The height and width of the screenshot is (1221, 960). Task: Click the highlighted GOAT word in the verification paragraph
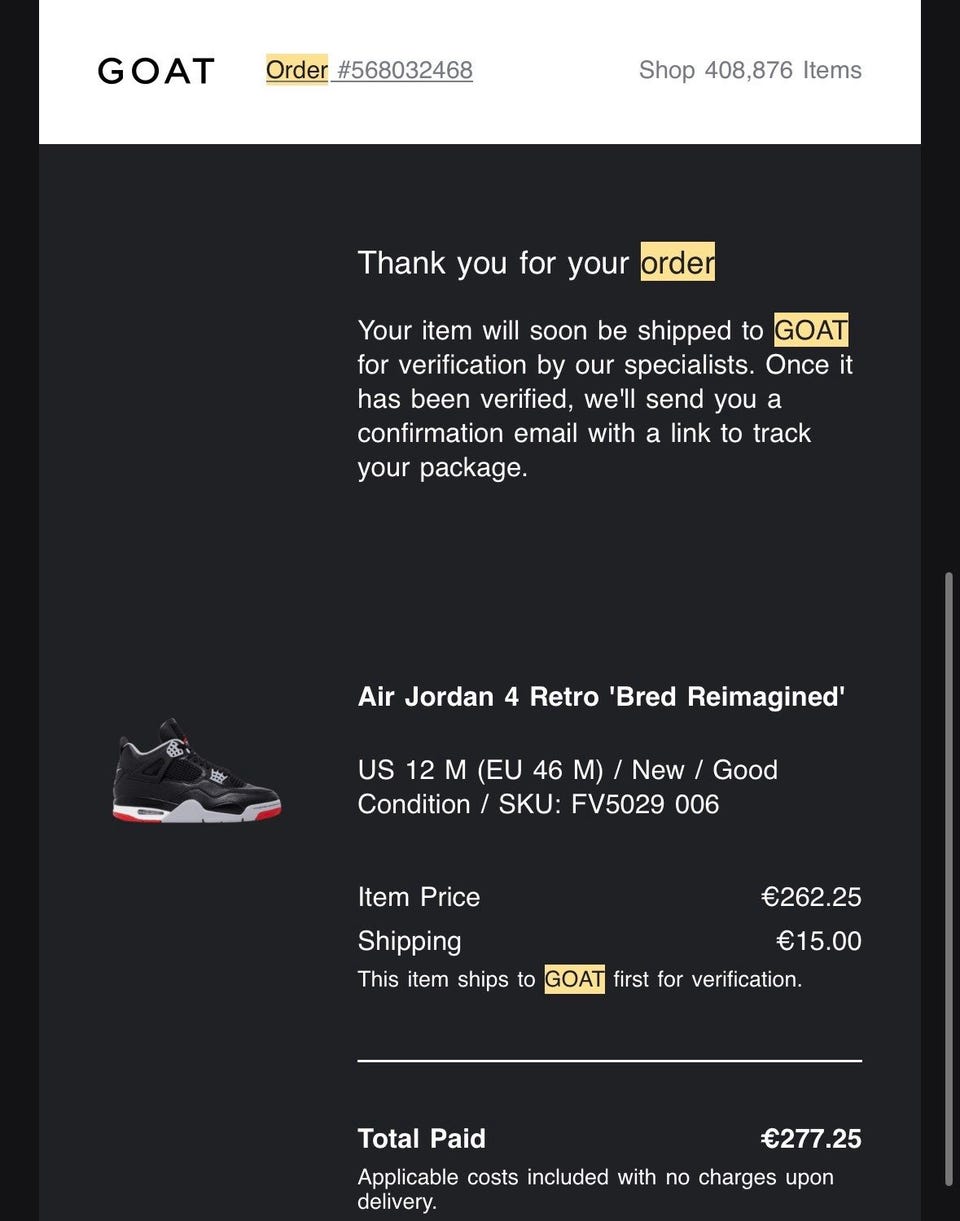click(x=811, y=330)
